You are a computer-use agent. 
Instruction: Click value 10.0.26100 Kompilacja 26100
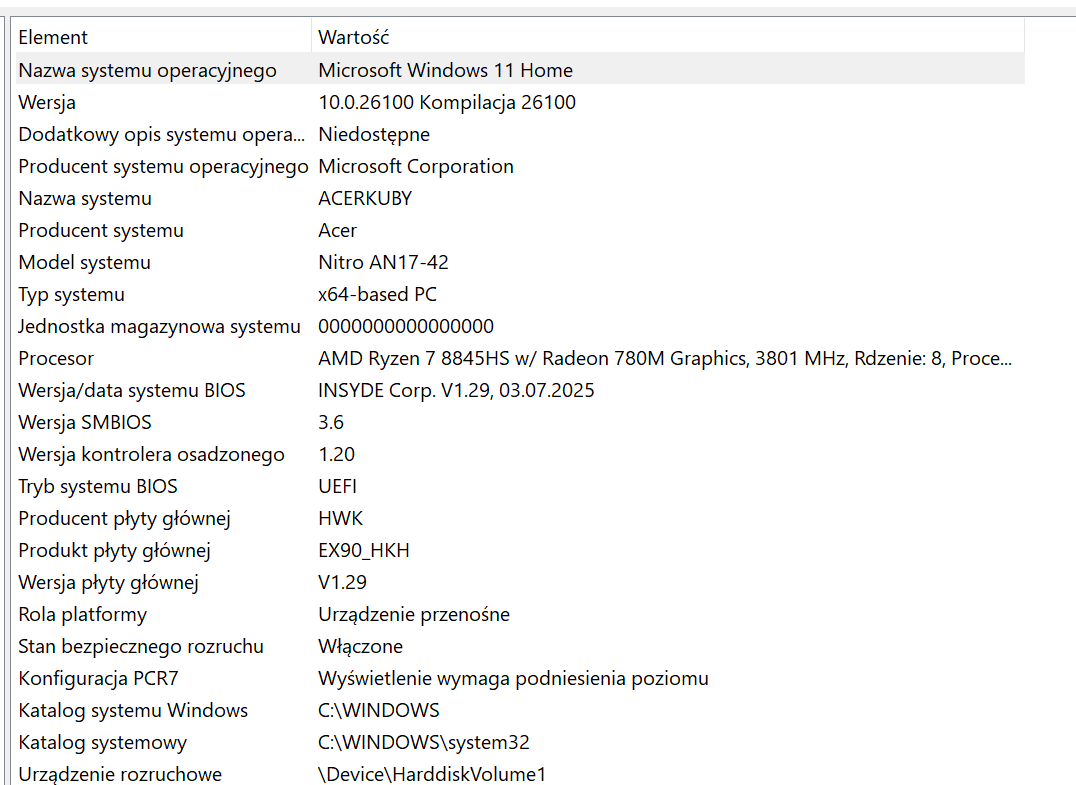click(x=447, y=102)
